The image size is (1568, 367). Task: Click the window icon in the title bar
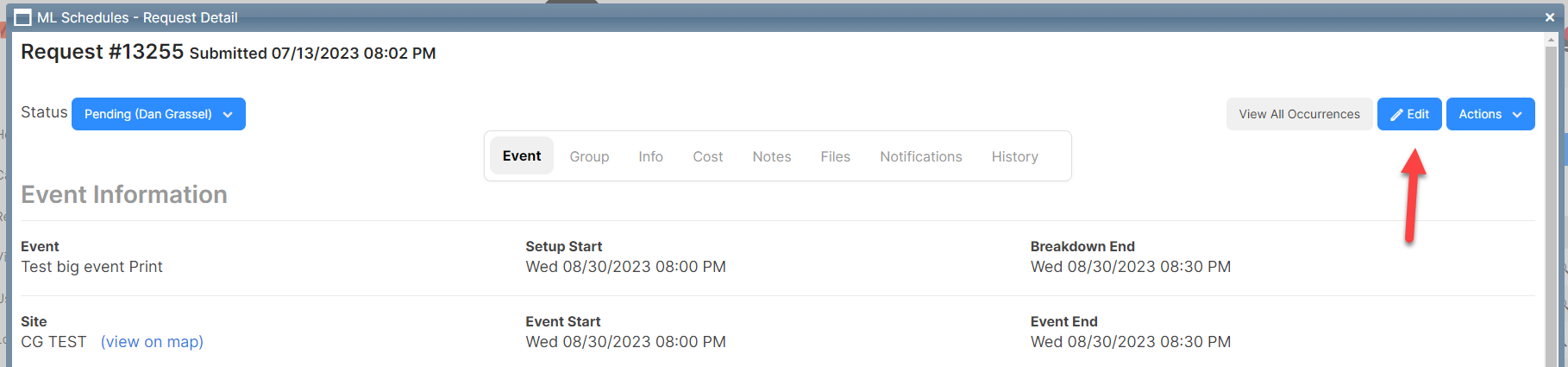point(23,17)
